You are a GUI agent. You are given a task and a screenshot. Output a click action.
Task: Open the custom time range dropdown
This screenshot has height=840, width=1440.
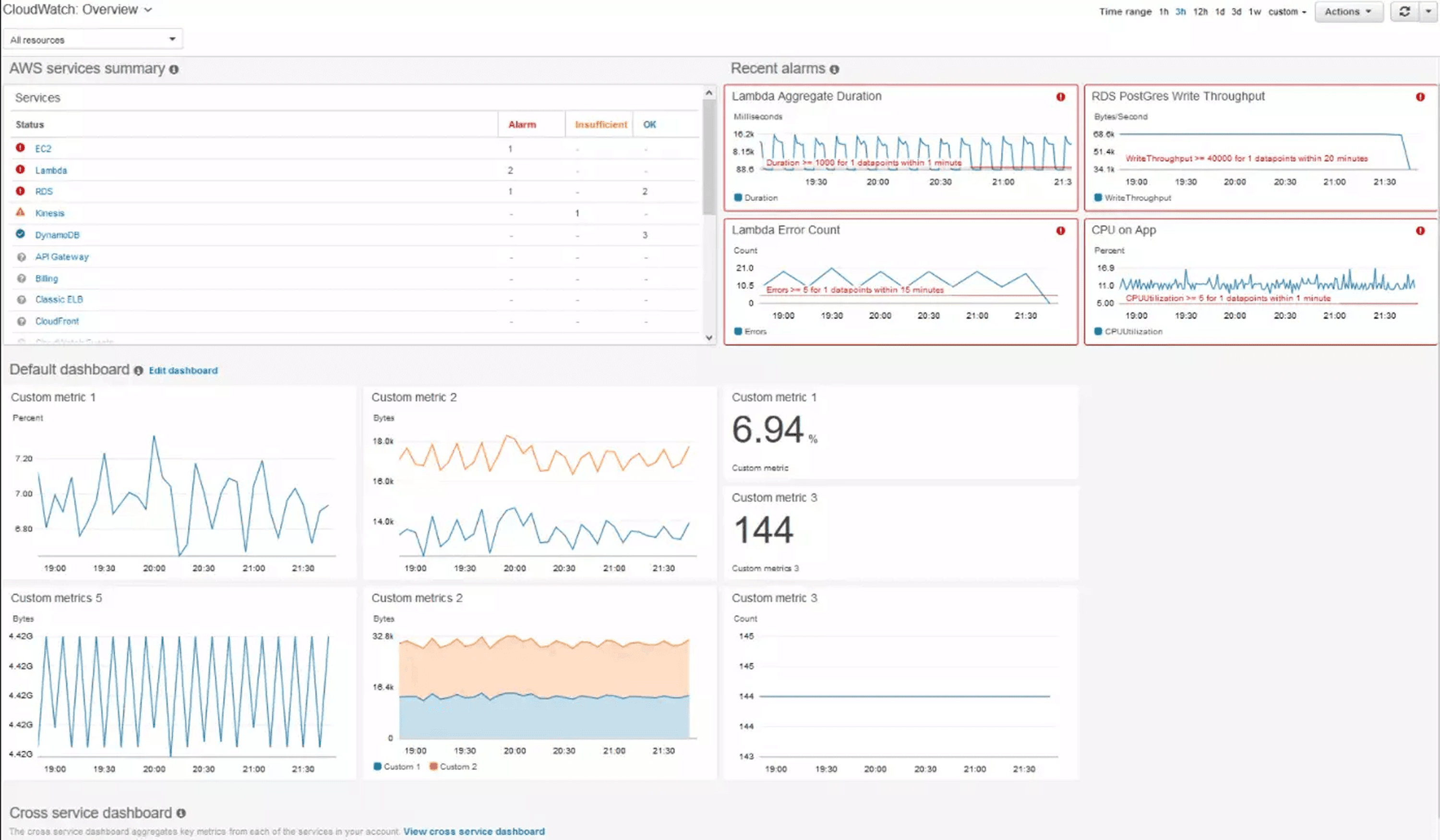click(1287, 12)
